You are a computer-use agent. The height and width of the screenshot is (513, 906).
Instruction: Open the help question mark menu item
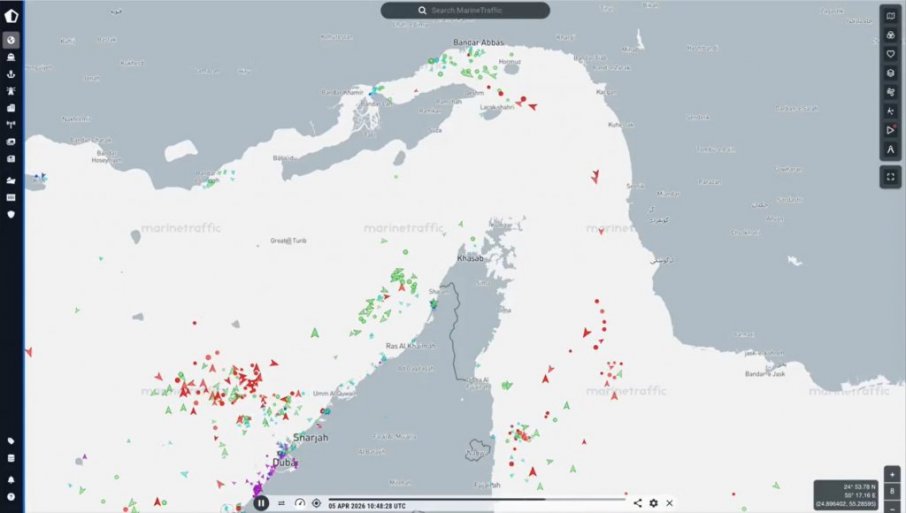click(x=12, y=496)
